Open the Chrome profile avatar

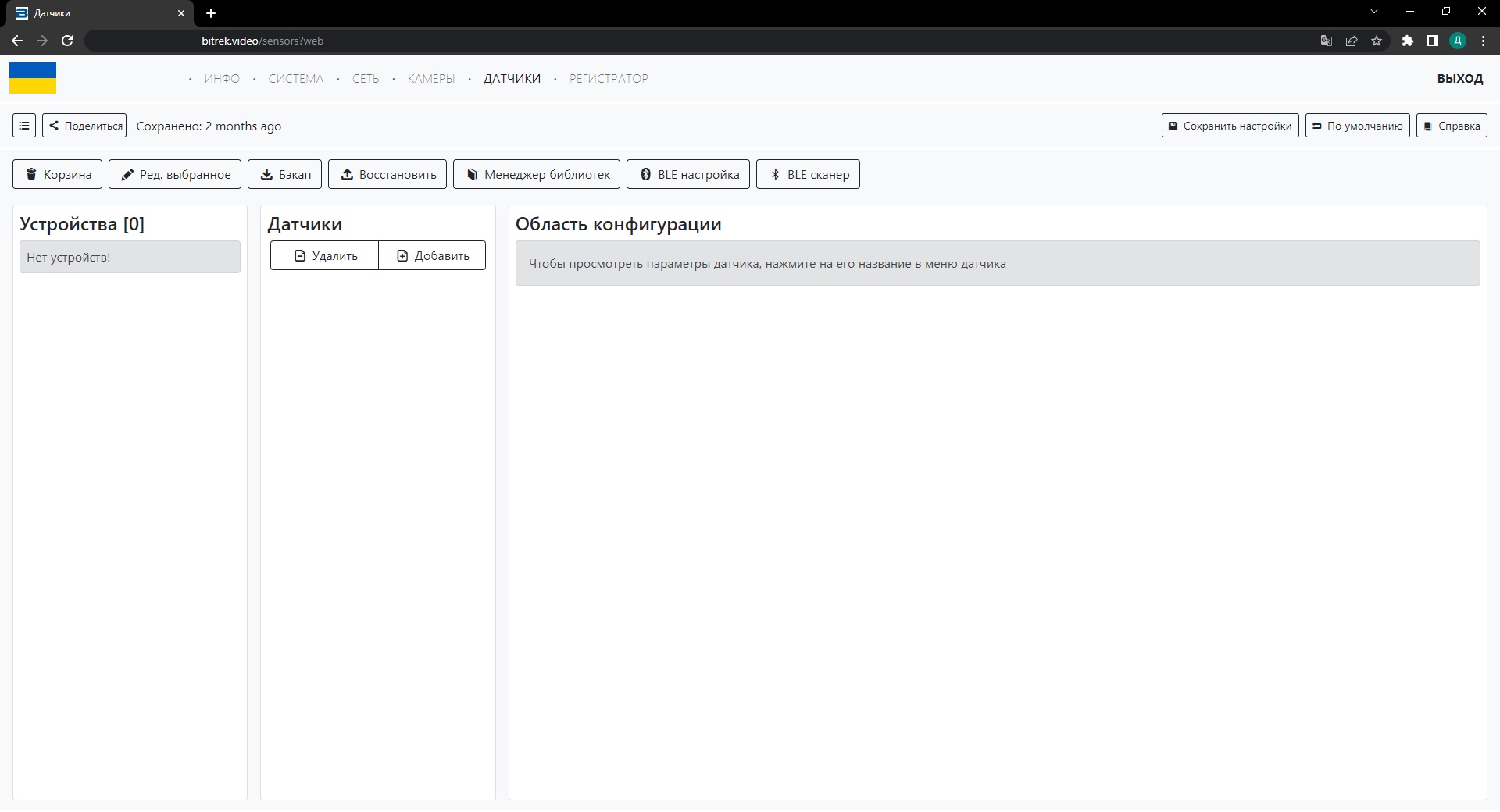click(x=1458, y=41)
